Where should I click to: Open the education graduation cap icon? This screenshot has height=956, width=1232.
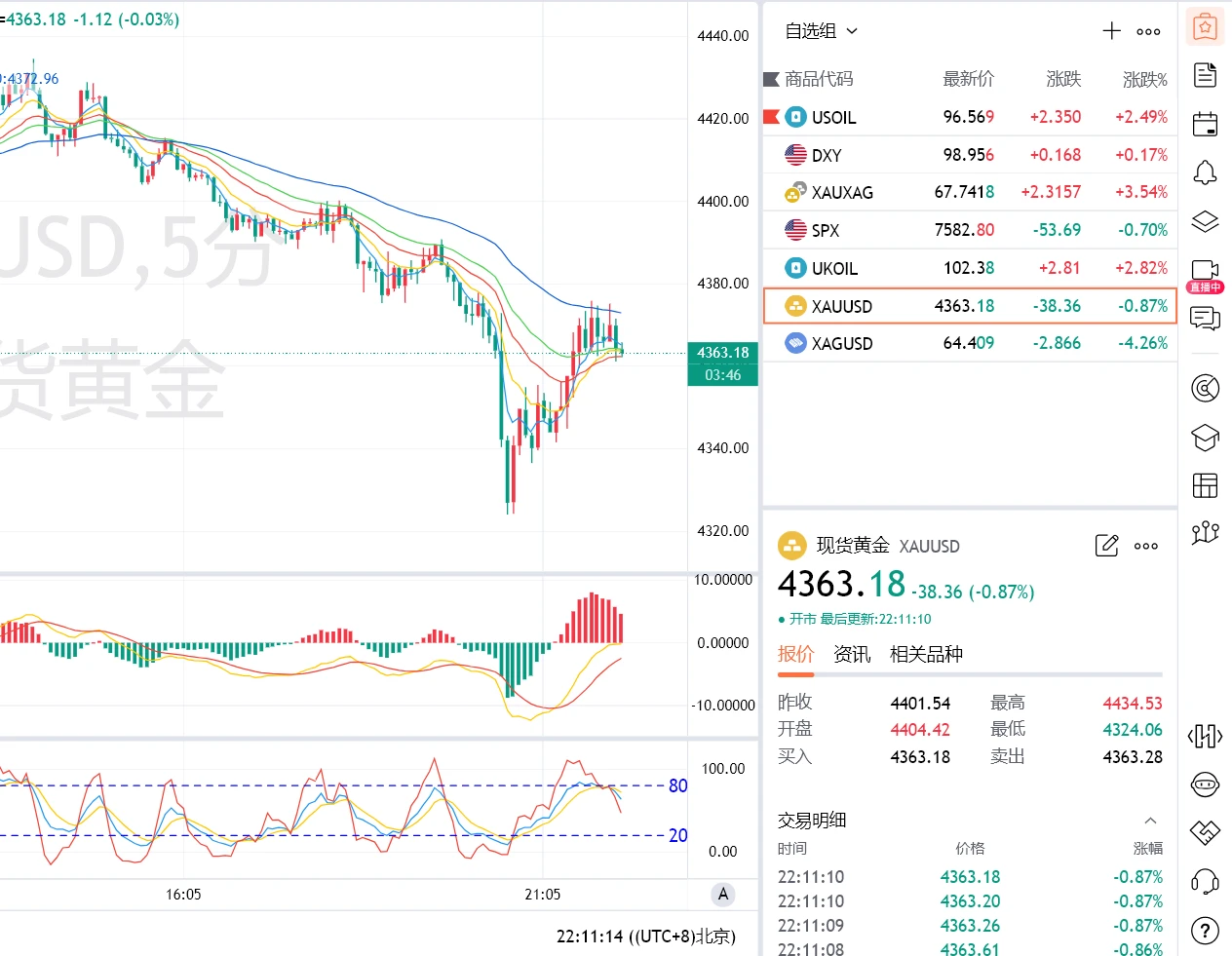[1206, 438]
